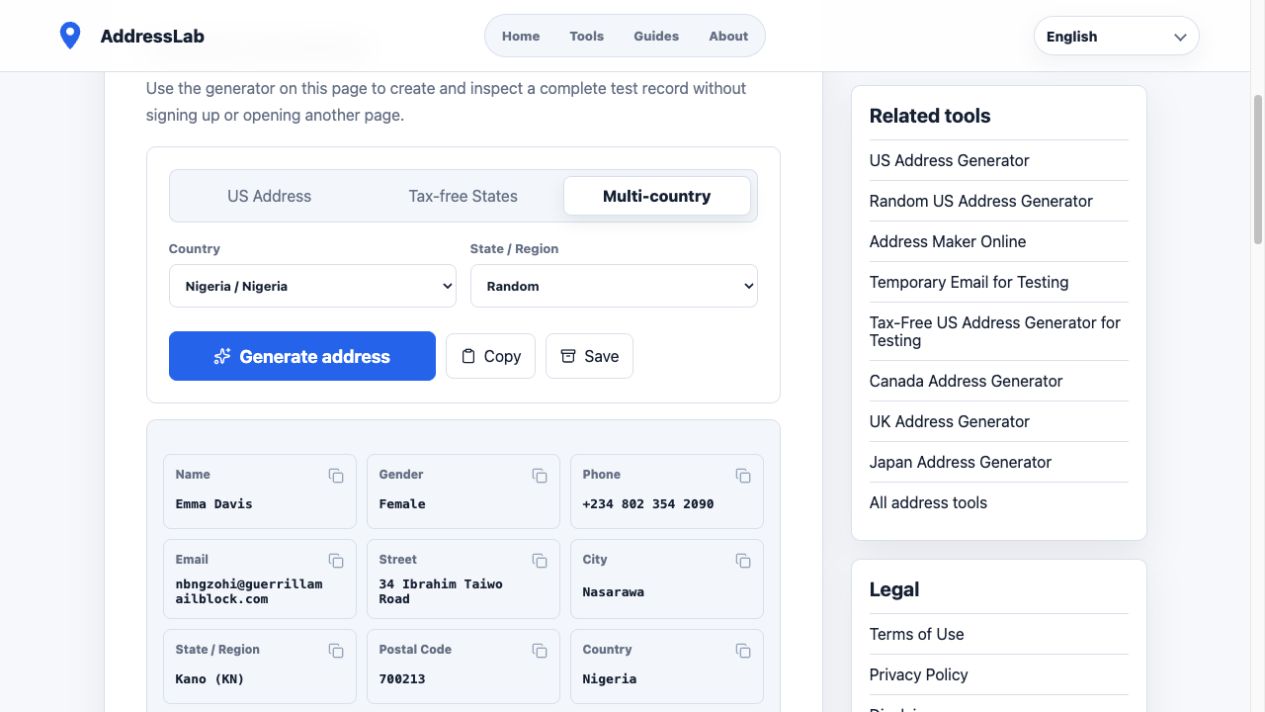This screenshot has width=1265, height=712.
Task: Copy the Name field value
Action: [x=336, y=476]
